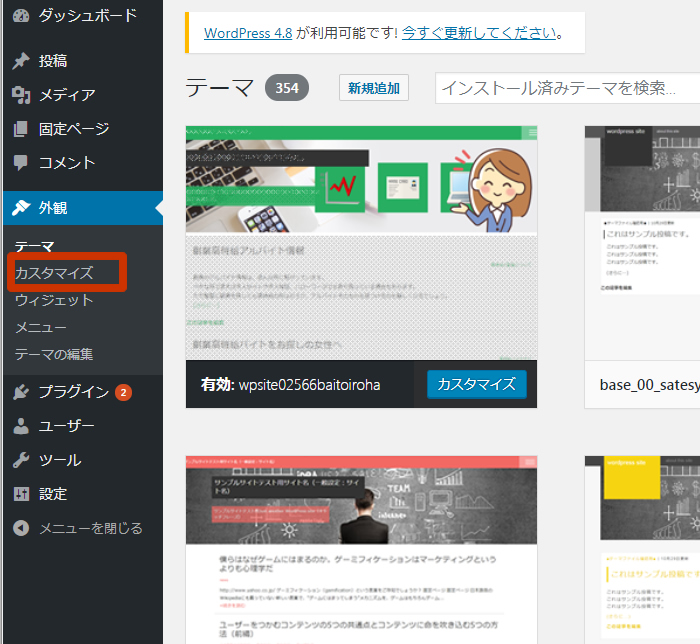Image resolution: width=700 pixels, height=644 pixels.
Task: Click the collapse arrow icon beside メニューを閉じる
Action: [21, 528]
